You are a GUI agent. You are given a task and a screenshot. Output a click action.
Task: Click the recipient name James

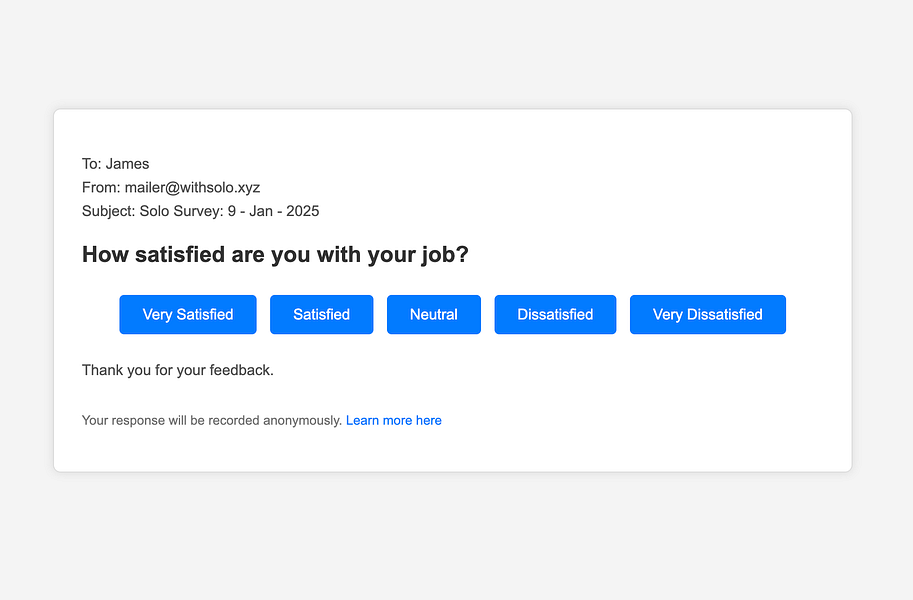pos(127,164)
